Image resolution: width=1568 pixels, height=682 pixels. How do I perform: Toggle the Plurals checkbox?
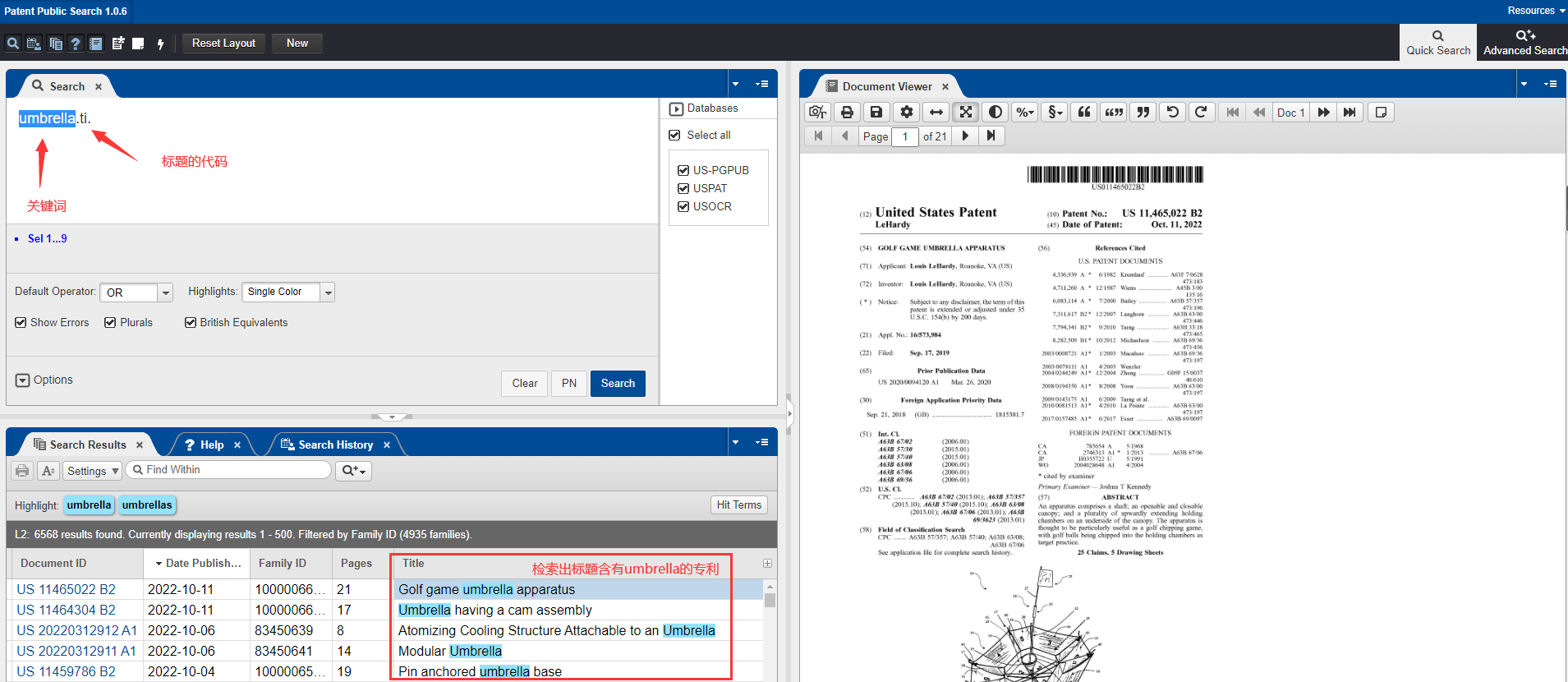(110, 323)
